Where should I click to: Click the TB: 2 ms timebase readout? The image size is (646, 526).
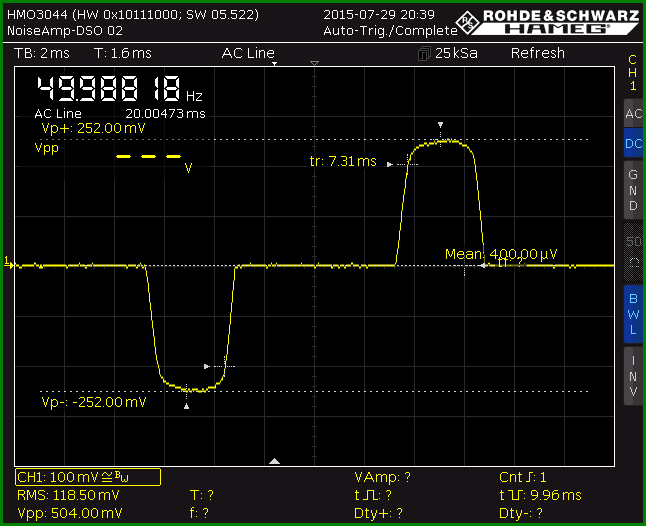click(42, 53)
